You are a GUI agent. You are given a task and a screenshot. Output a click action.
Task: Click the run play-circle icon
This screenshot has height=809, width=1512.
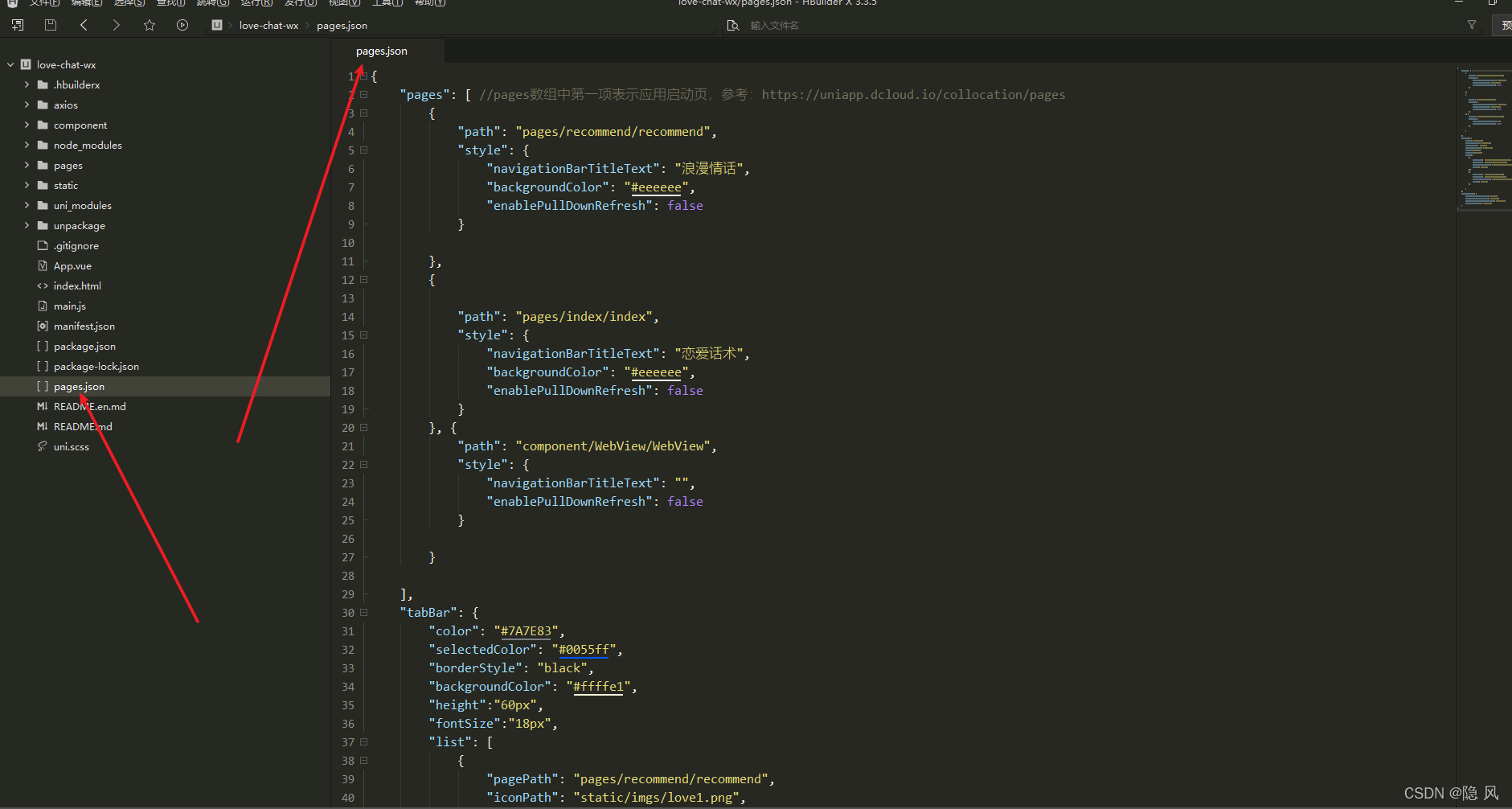tap(182, 25)
